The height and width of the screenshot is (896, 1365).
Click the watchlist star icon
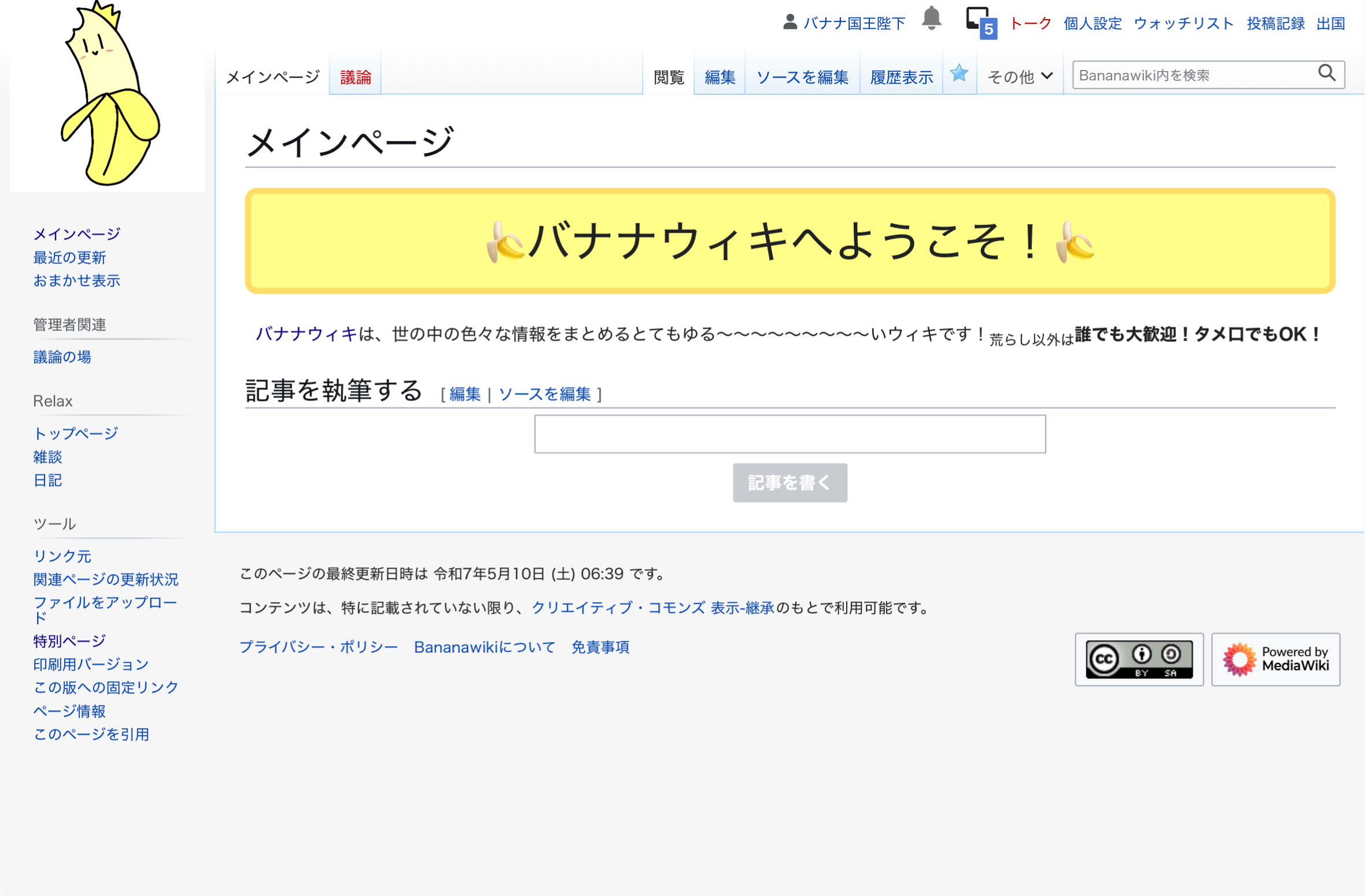pos(959,73)
